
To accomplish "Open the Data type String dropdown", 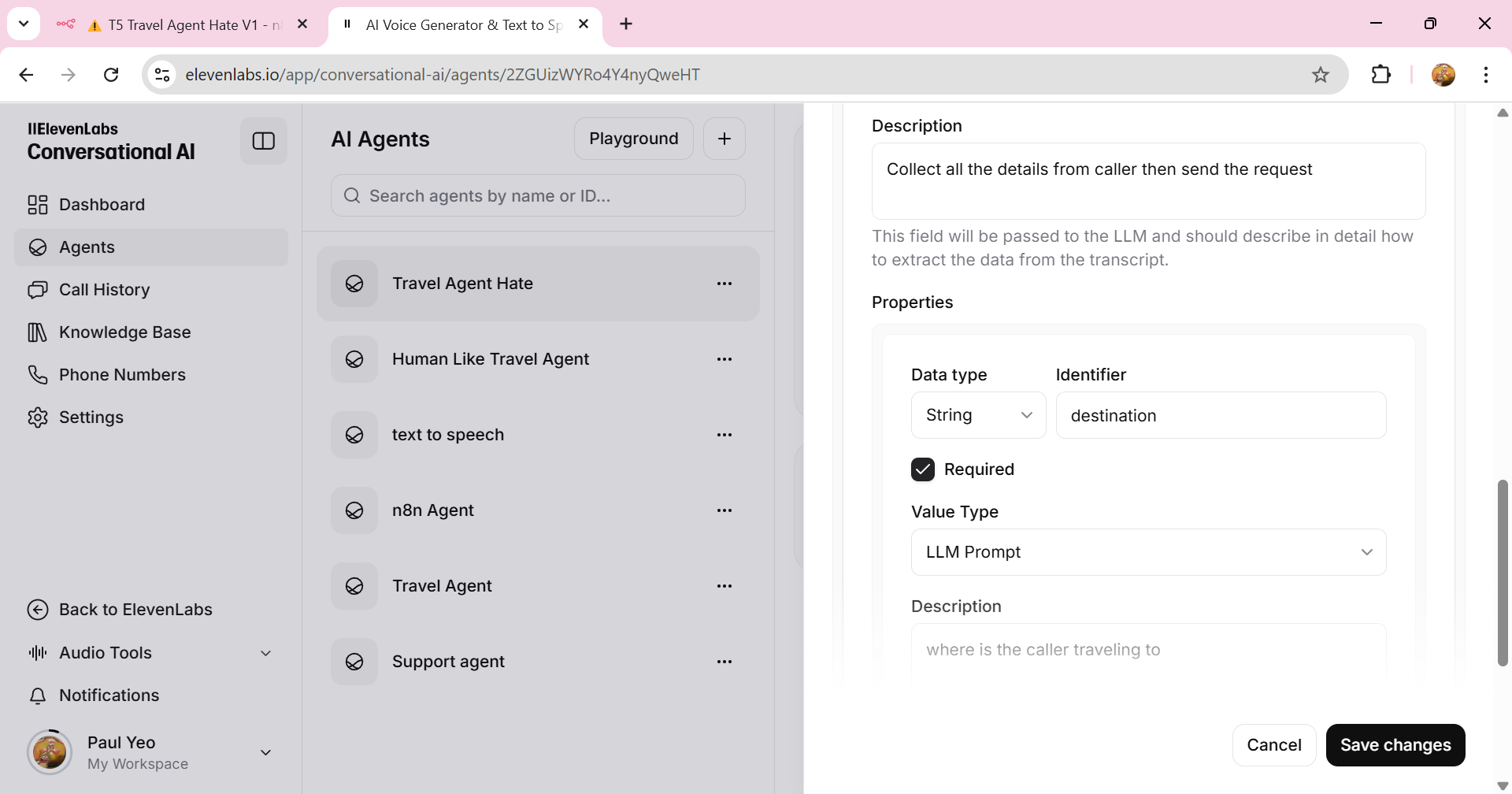I will coord(979,415).
